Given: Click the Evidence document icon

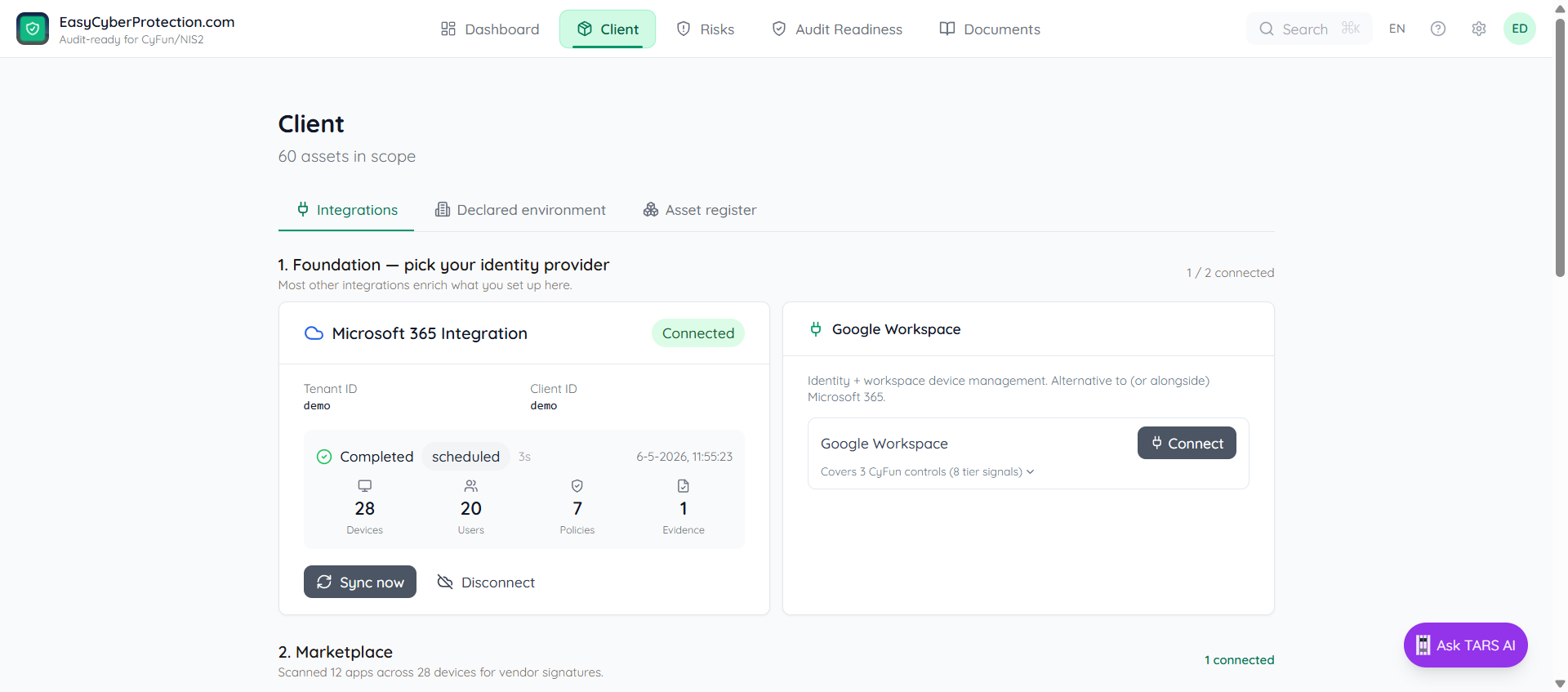Looking at the screenshot, I should [684, 486].
